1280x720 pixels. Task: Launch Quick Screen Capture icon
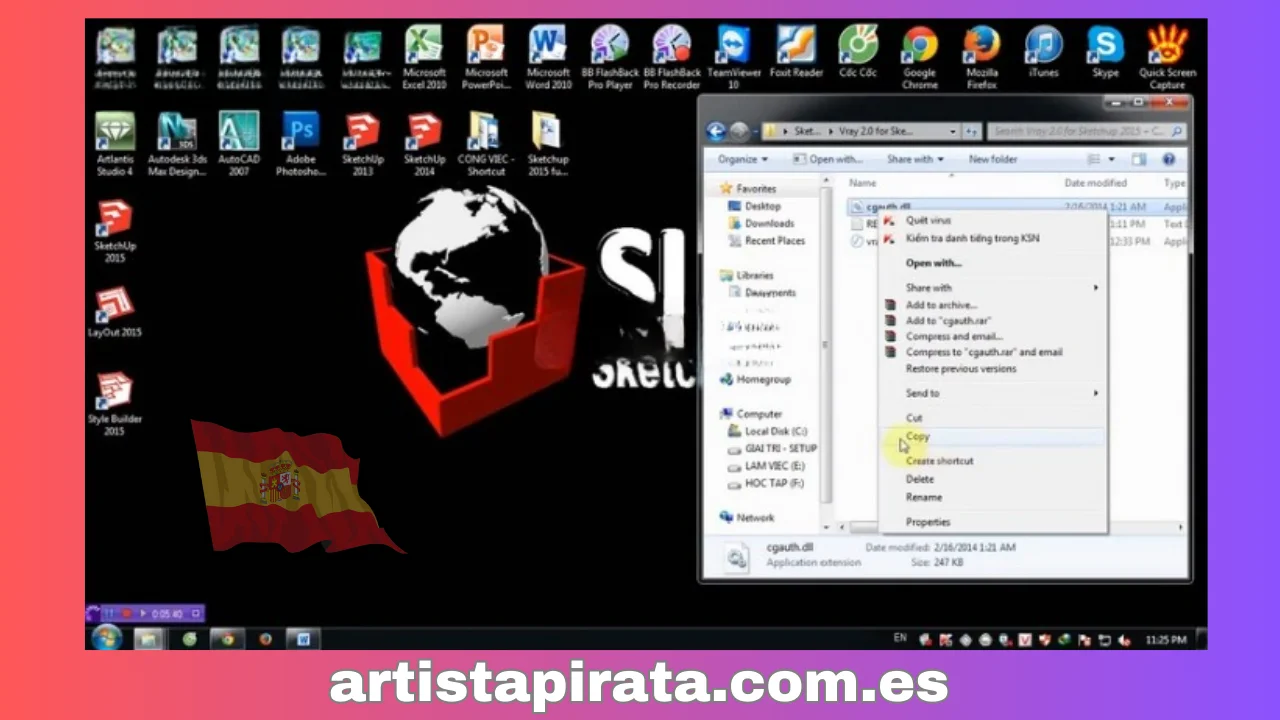pos(1167,58)
